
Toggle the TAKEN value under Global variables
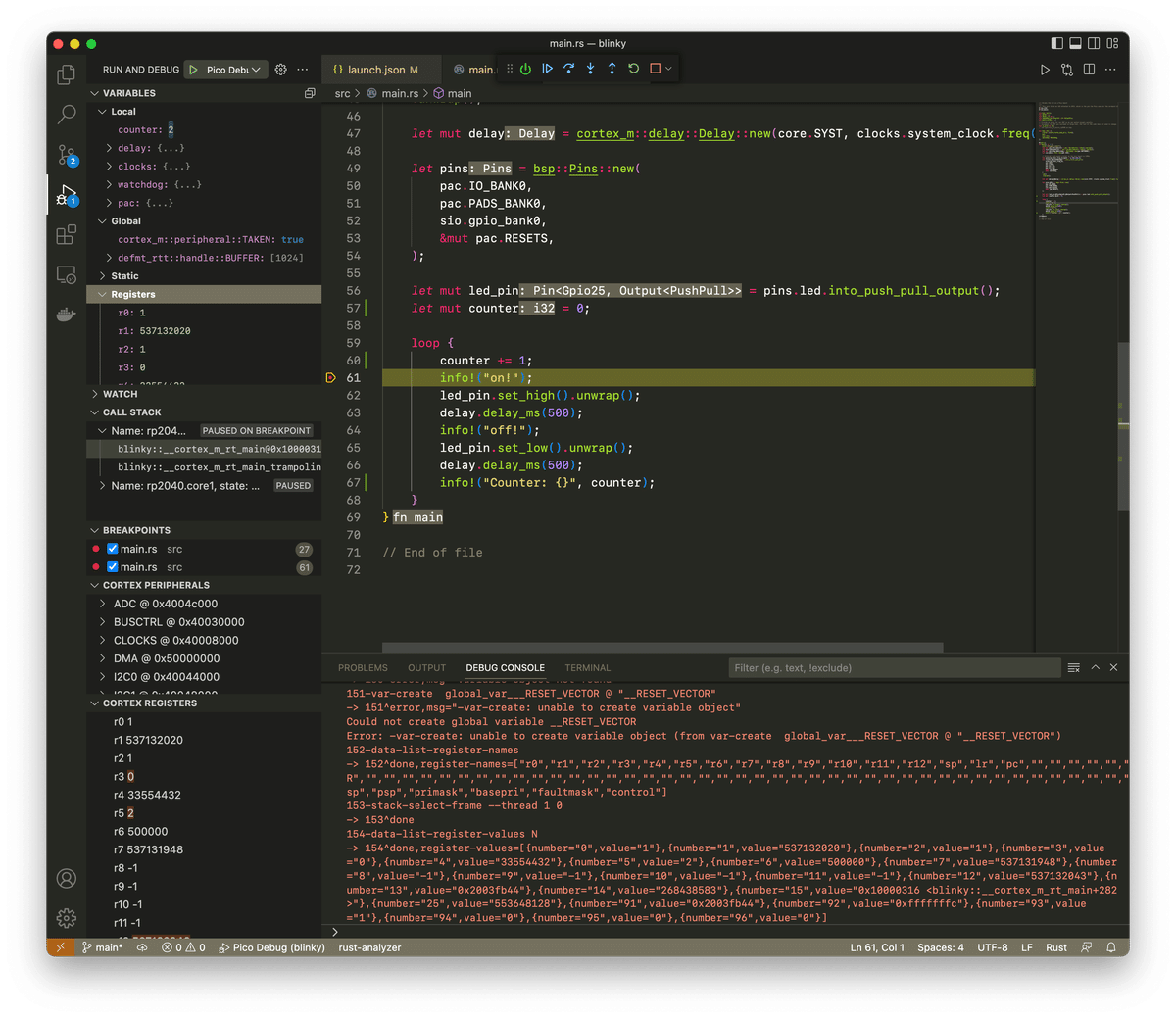pyautogui.click(x=291, y=238)
